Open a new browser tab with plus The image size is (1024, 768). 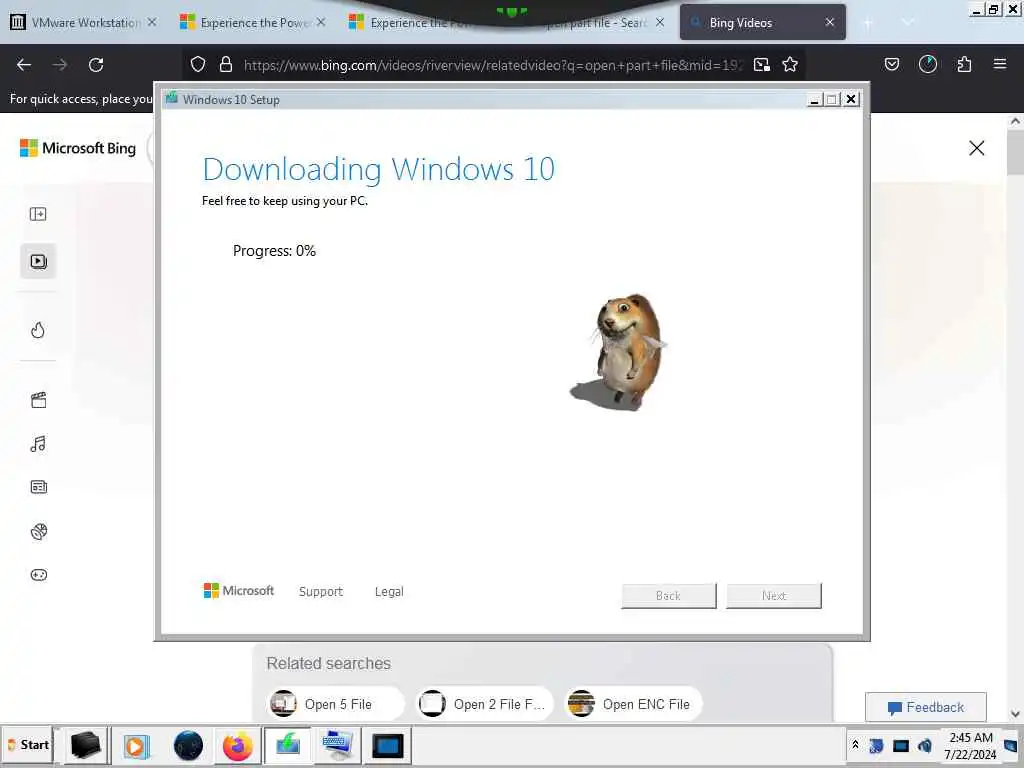868,23
